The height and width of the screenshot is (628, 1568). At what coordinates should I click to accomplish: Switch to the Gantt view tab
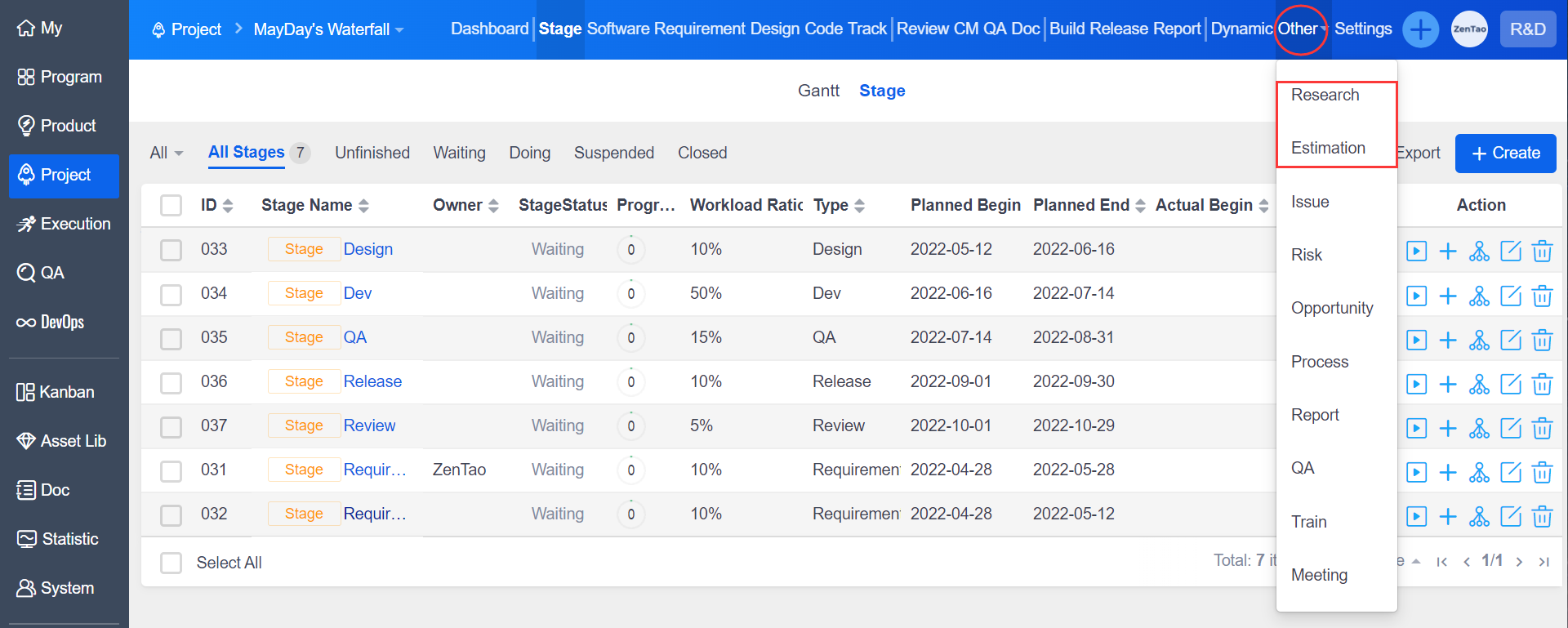point(818,91)
